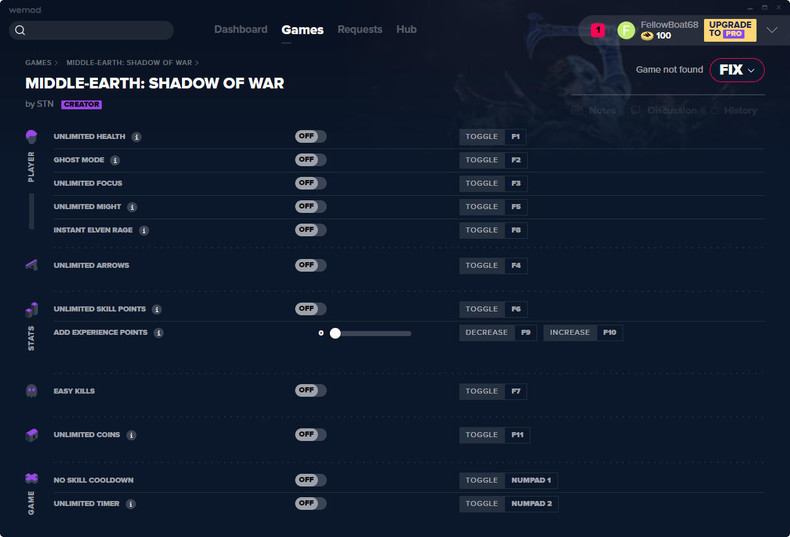Viewport: 790px width, 537px height.
Task: Click info icon next to Unlimited Health
Action: point(137,137)
